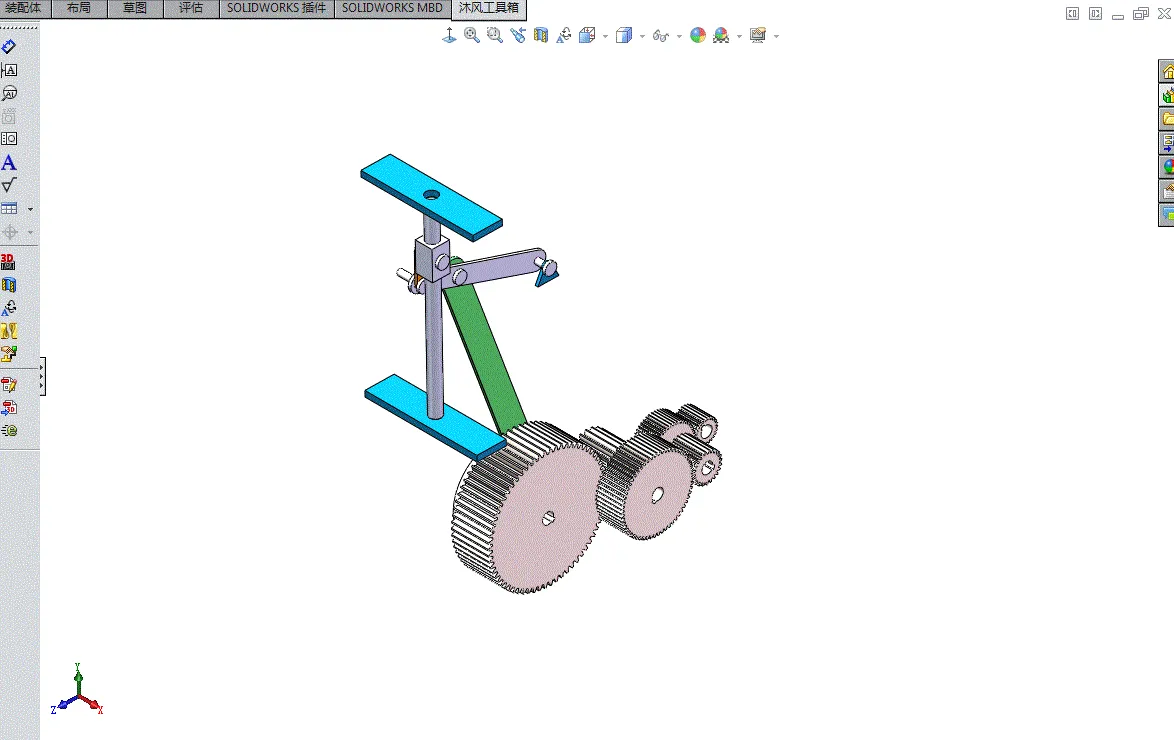Click the yellow model break view icon
Image resolution: width=1174 pixels, height=740 pixels.
click(x=9, y=331)
